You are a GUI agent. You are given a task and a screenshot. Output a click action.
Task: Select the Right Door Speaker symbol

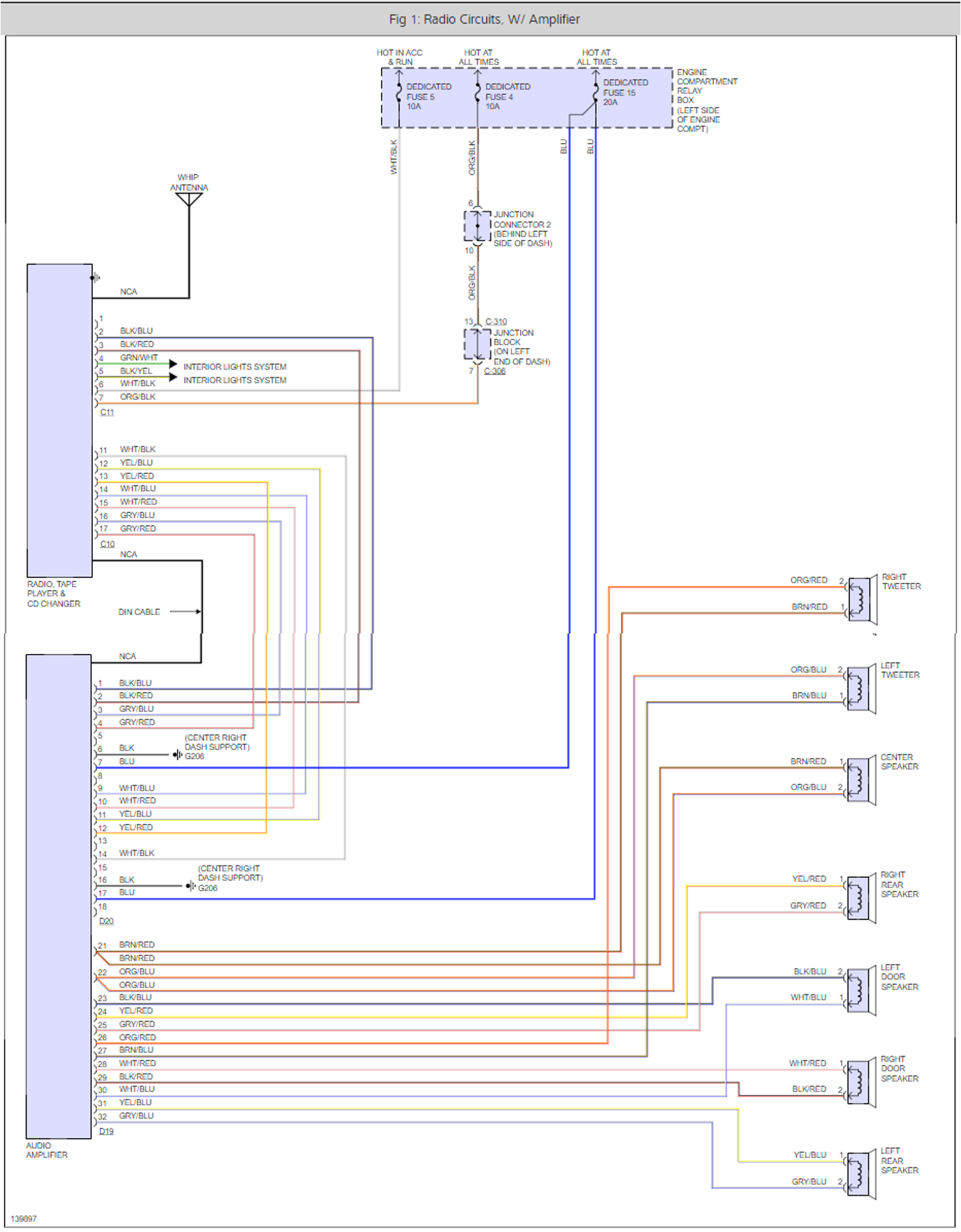pyautogui.click(x=859, y=1082)
